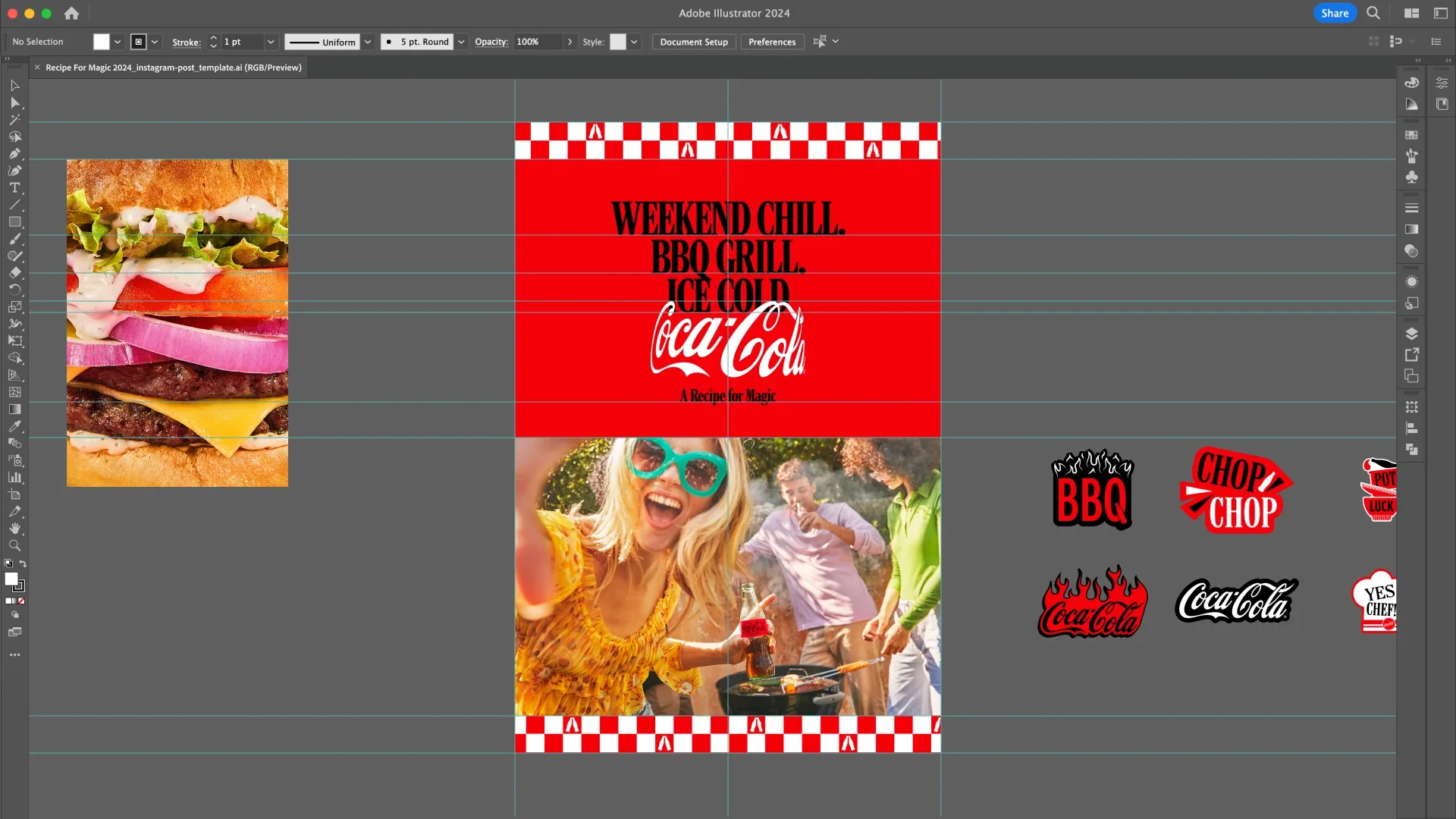
Task: Open the Symbols panel club icon
Action: pyautogui.click(x=1411, y=177)
